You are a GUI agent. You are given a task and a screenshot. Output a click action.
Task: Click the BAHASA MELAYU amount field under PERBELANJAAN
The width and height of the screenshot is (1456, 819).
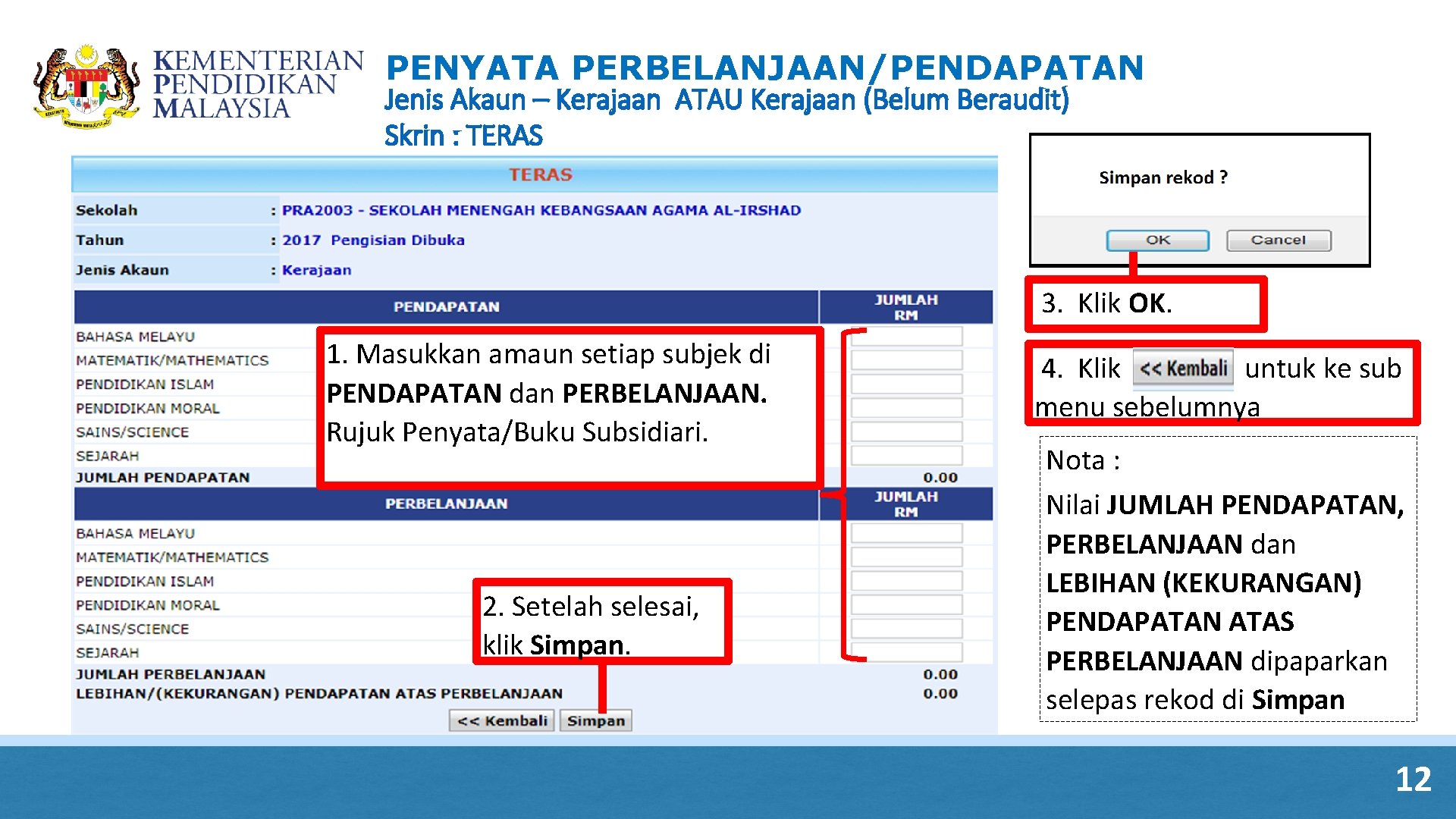point(906,533)
